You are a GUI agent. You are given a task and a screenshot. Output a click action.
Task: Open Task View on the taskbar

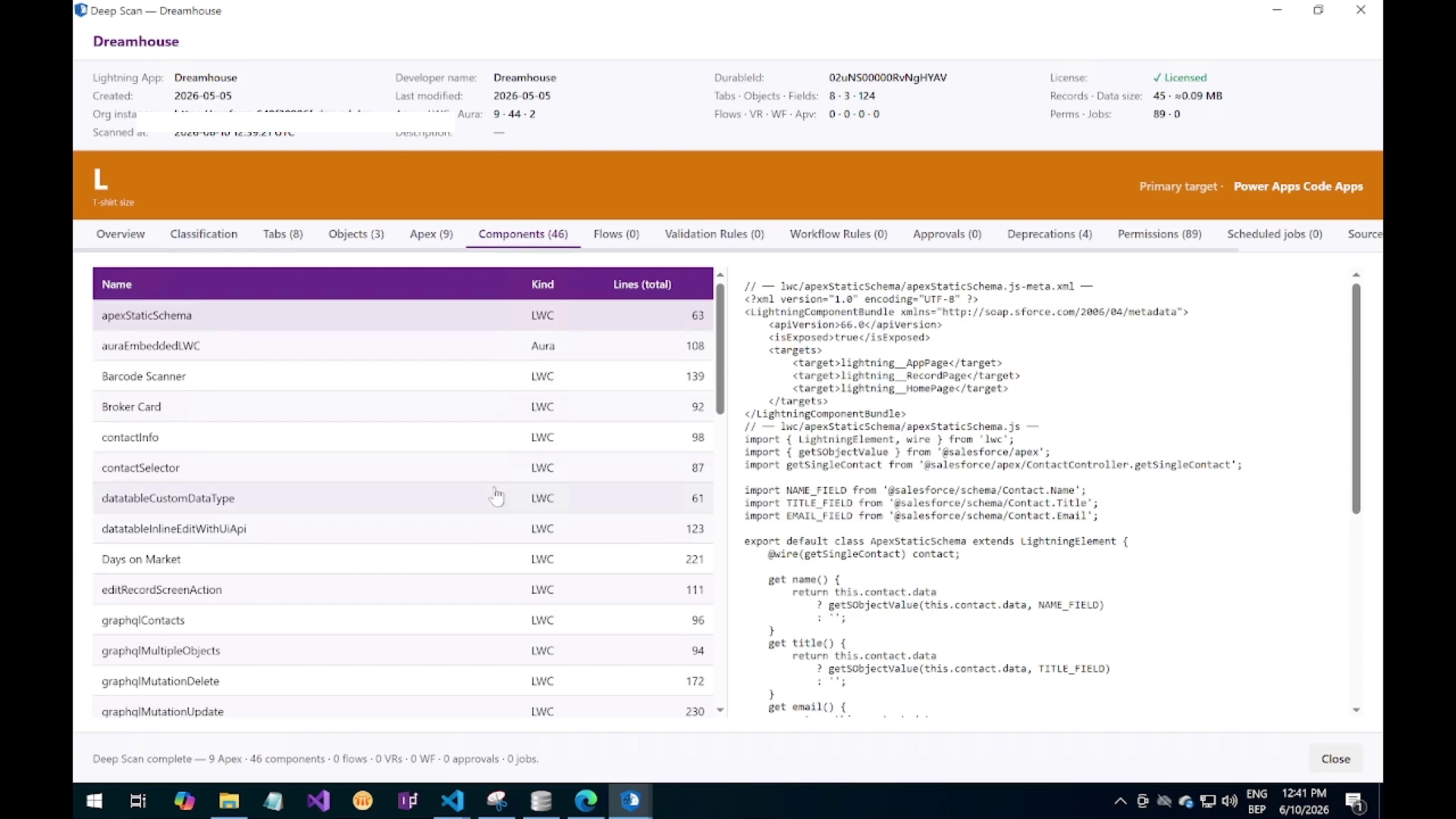point(138,801)
